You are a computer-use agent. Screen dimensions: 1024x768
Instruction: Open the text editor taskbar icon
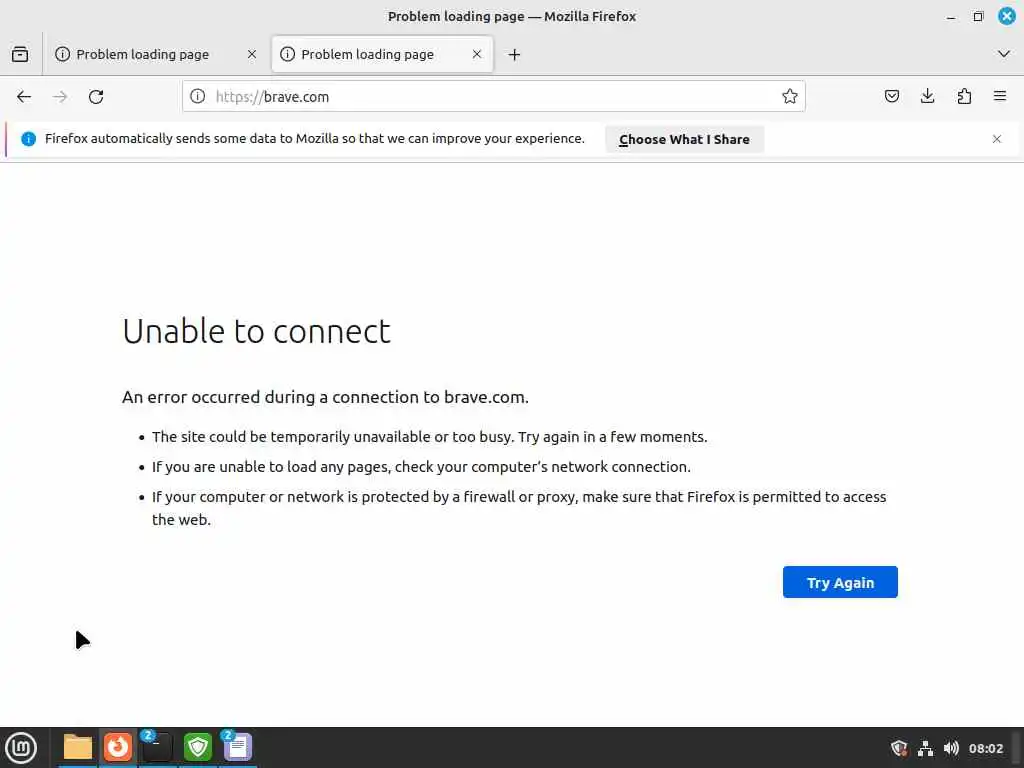click(x=237, y=747)
